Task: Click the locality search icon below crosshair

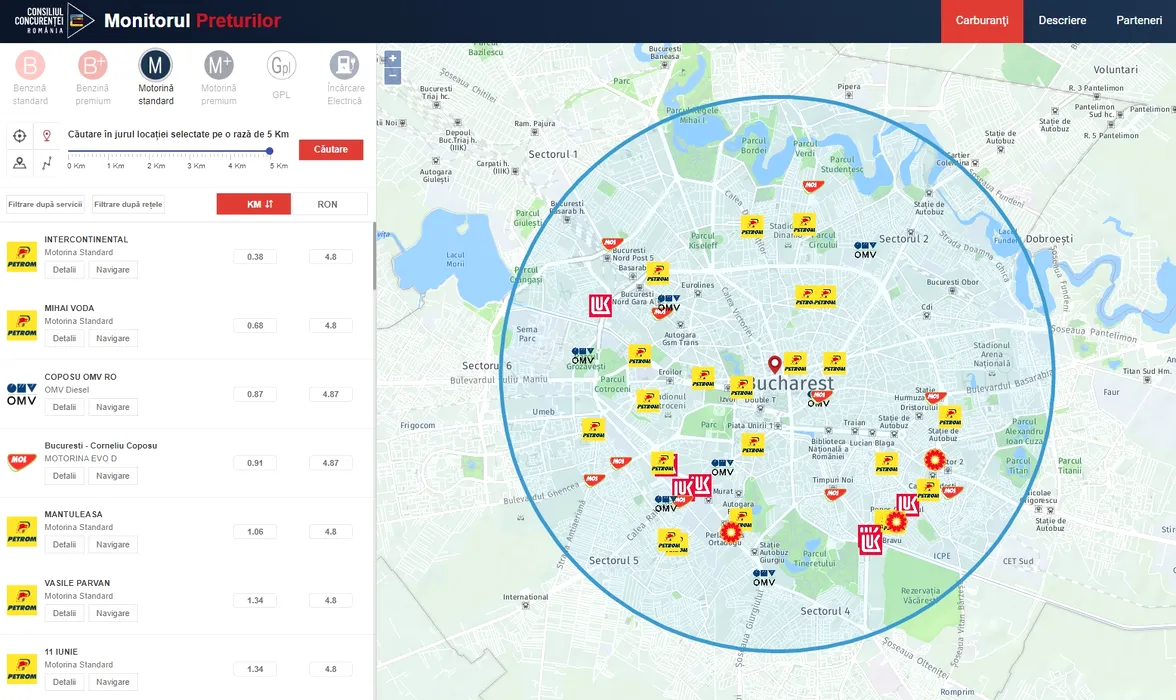Action: [20, 163]
